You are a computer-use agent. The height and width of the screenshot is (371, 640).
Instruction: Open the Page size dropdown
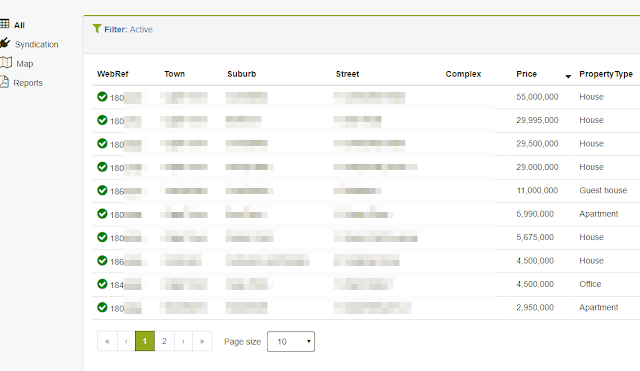291,341
